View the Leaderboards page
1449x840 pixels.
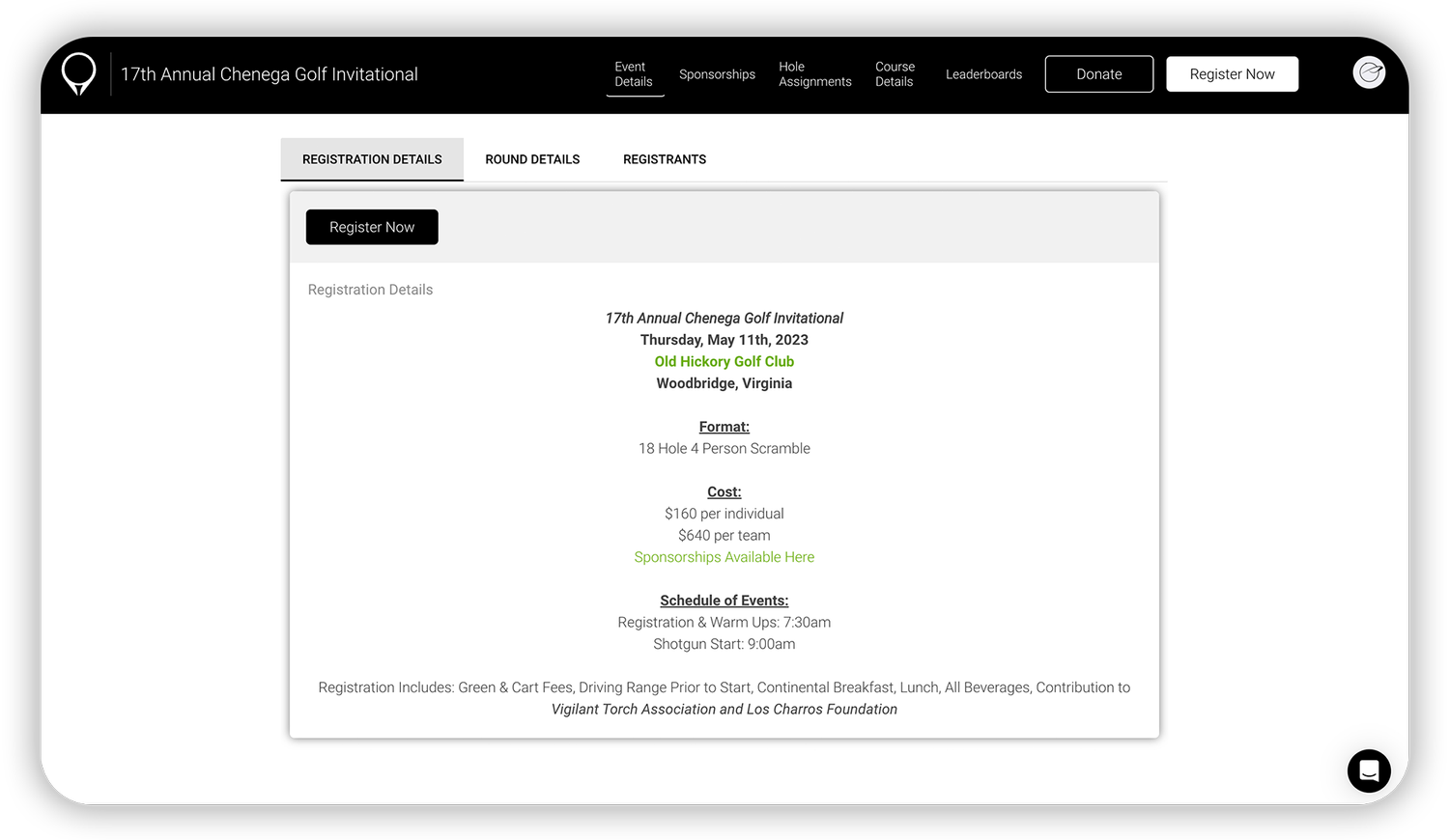(x=983, y=73)
